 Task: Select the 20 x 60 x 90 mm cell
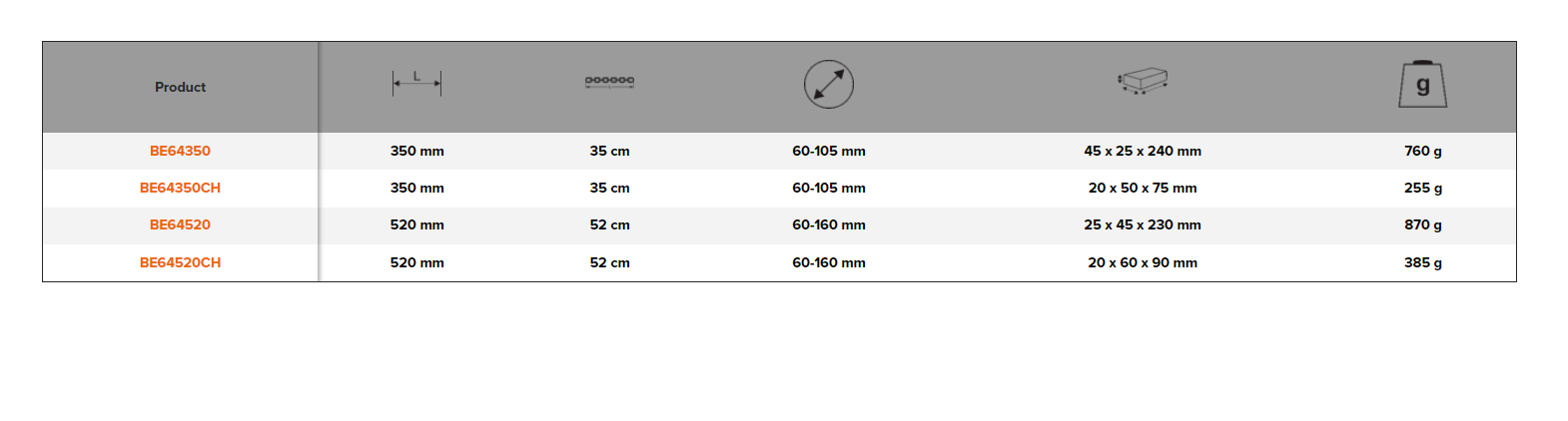(1143, 262)
